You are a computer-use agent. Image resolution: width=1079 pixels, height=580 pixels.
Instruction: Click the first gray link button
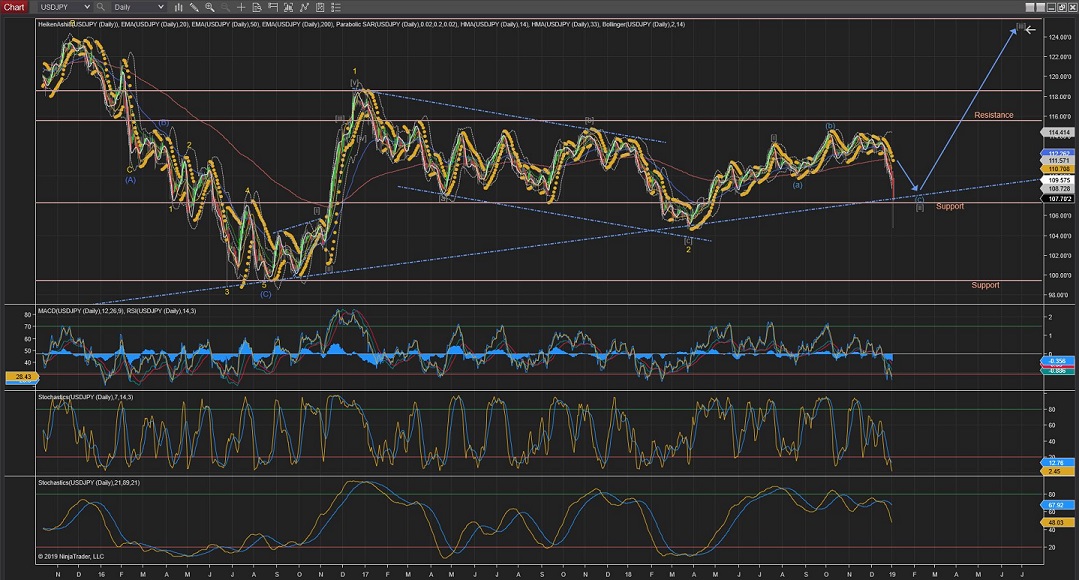pyautogui.click(x=1030, y=8)
